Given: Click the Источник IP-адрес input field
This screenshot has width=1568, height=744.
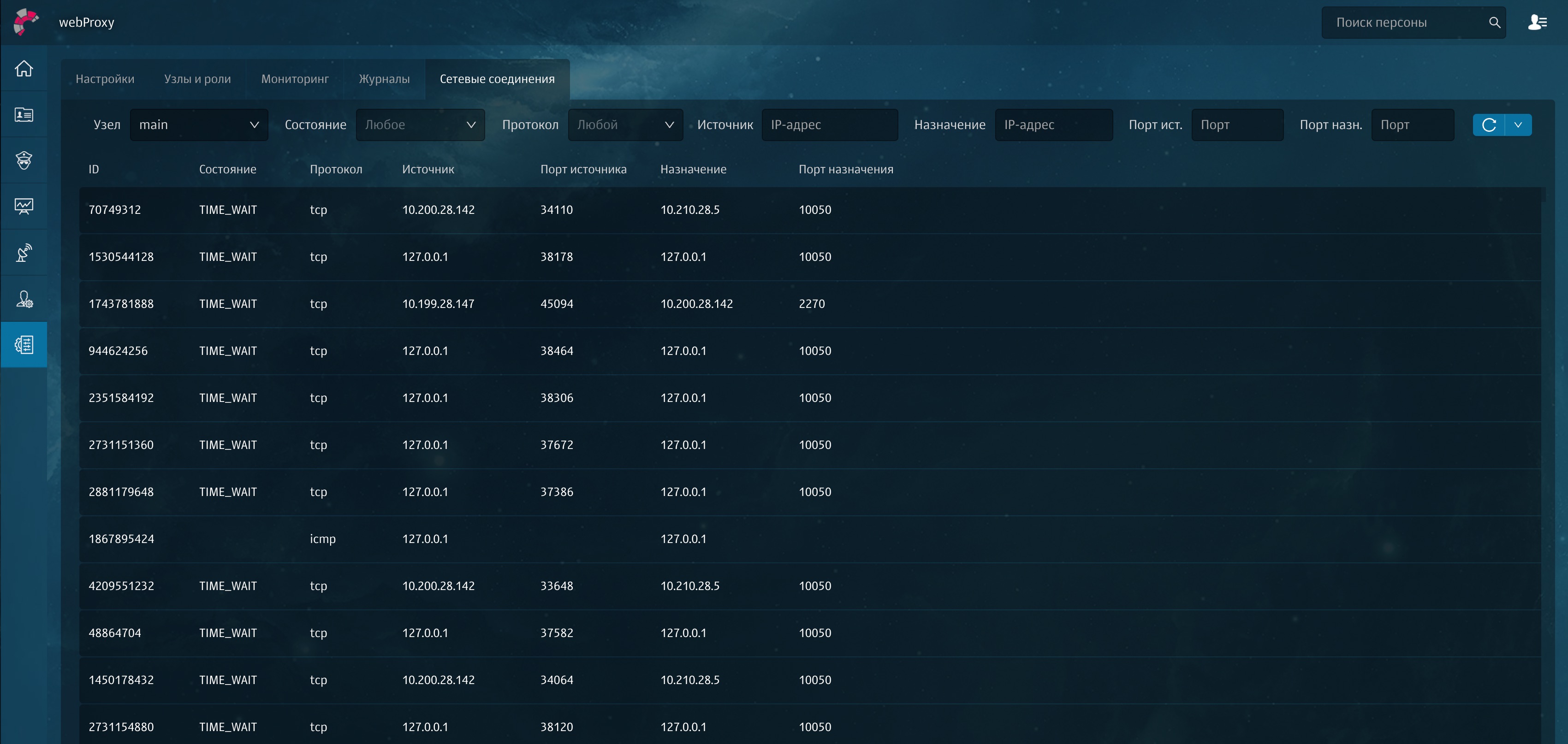Looking at the screenshot, I should (829, 125).
